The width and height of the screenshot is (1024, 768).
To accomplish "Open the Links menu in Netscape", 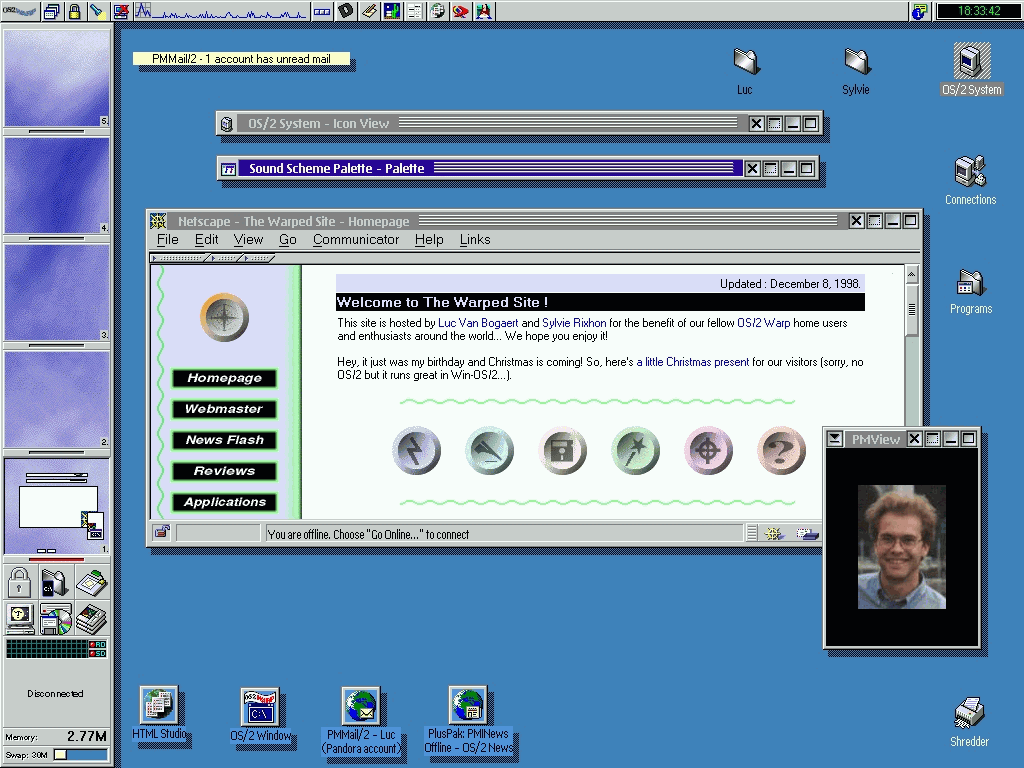I will pos(475,240).
